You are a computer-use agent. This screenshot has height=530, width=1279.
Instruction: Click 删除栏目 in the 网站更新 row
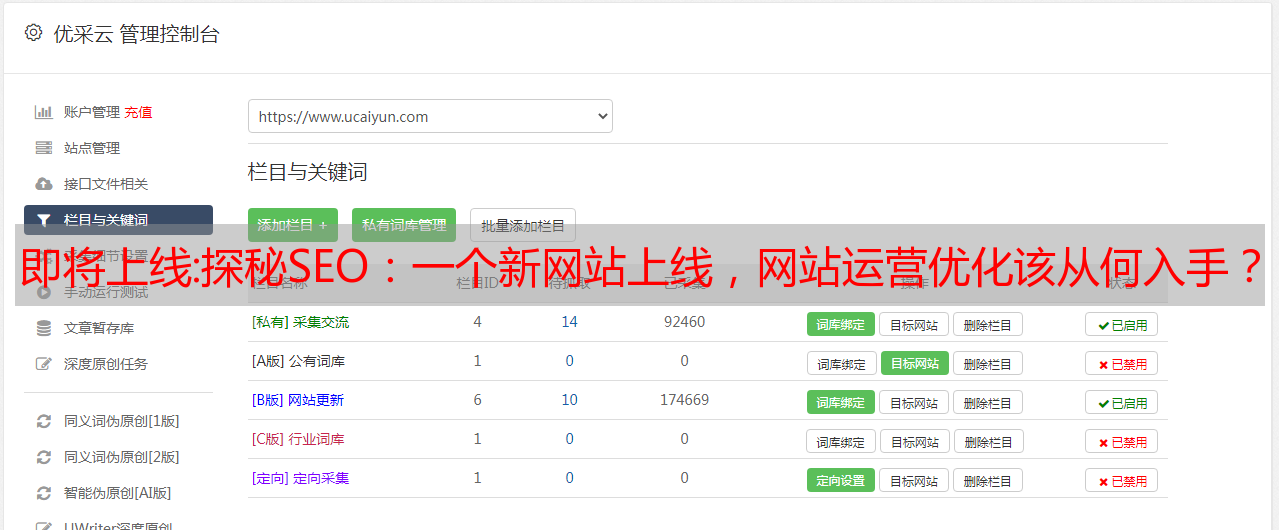click(987, 402)
